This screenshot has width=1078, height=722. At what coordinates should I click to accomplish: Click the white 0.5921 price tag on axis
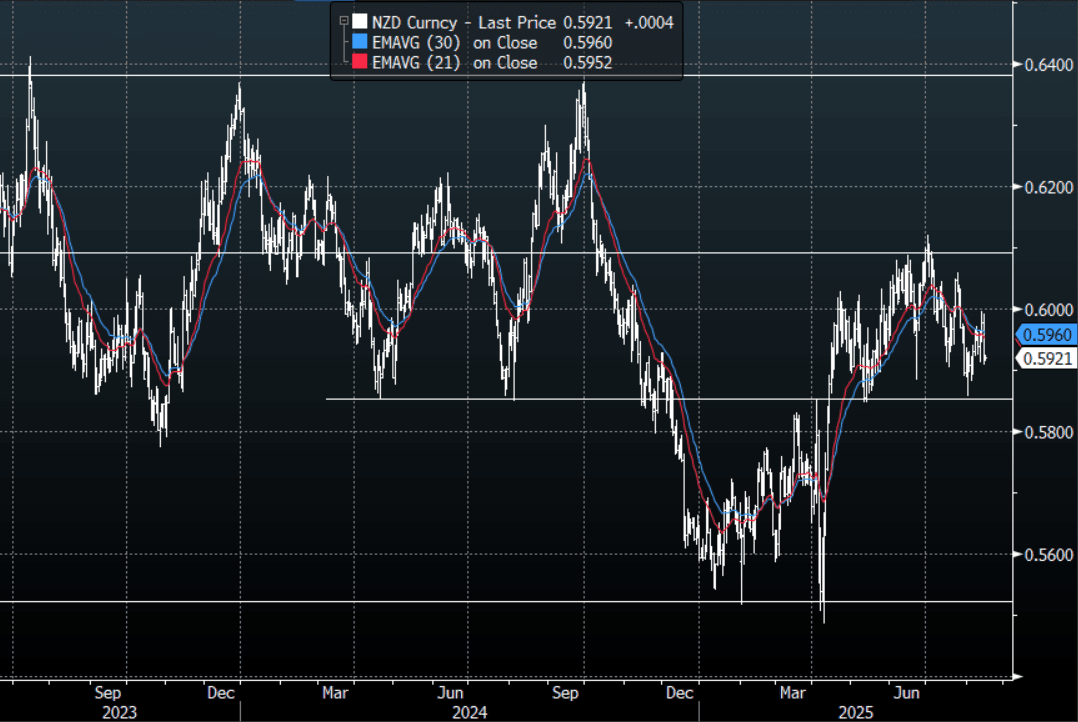point(1043,359)
